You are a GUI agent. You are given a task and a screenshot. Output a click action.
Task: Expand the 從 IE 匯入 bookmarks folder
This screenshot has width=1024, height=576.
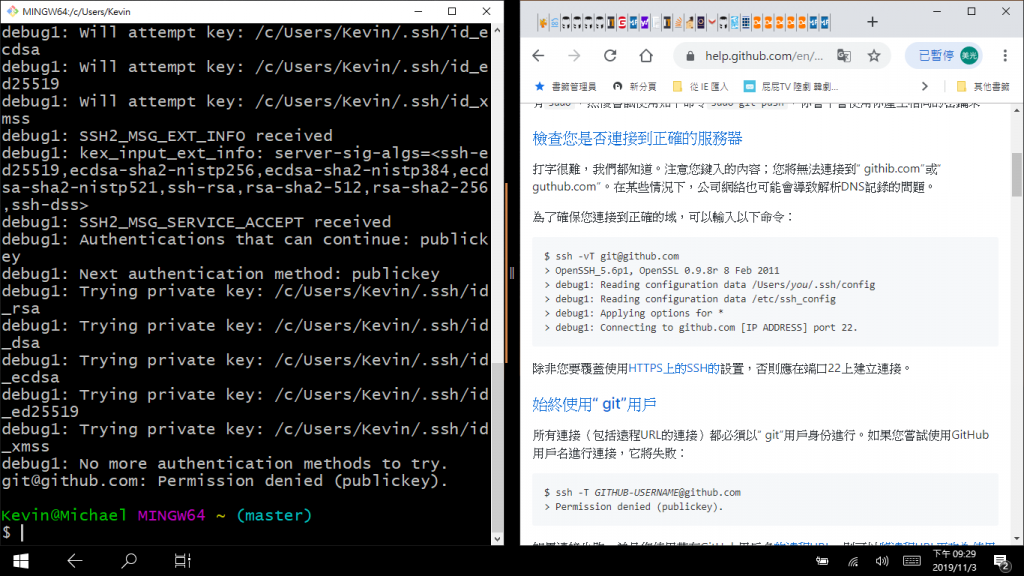click(x=700, y=86)
